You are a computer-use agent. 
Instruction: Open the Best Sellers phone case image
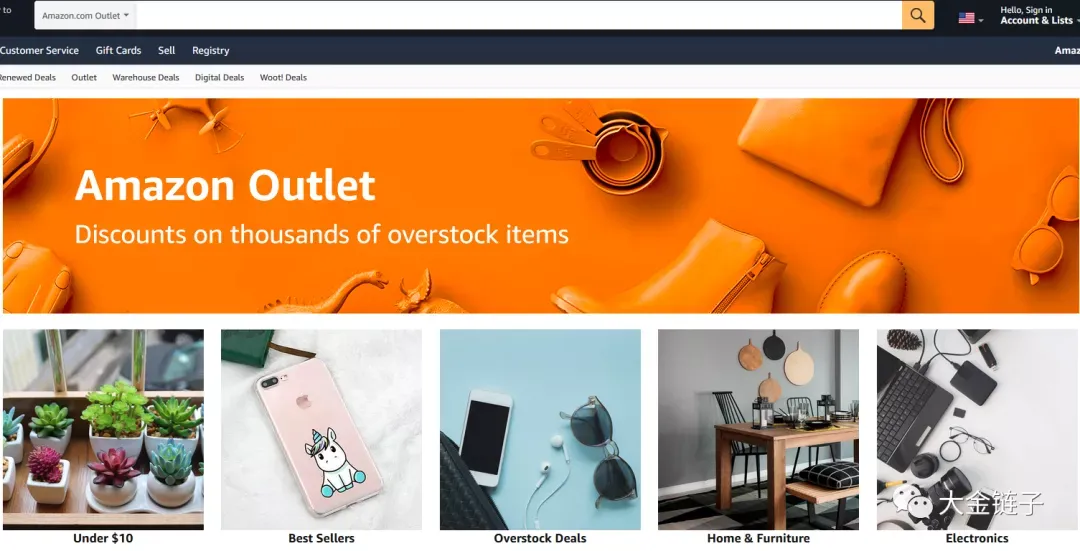(322, 429)
